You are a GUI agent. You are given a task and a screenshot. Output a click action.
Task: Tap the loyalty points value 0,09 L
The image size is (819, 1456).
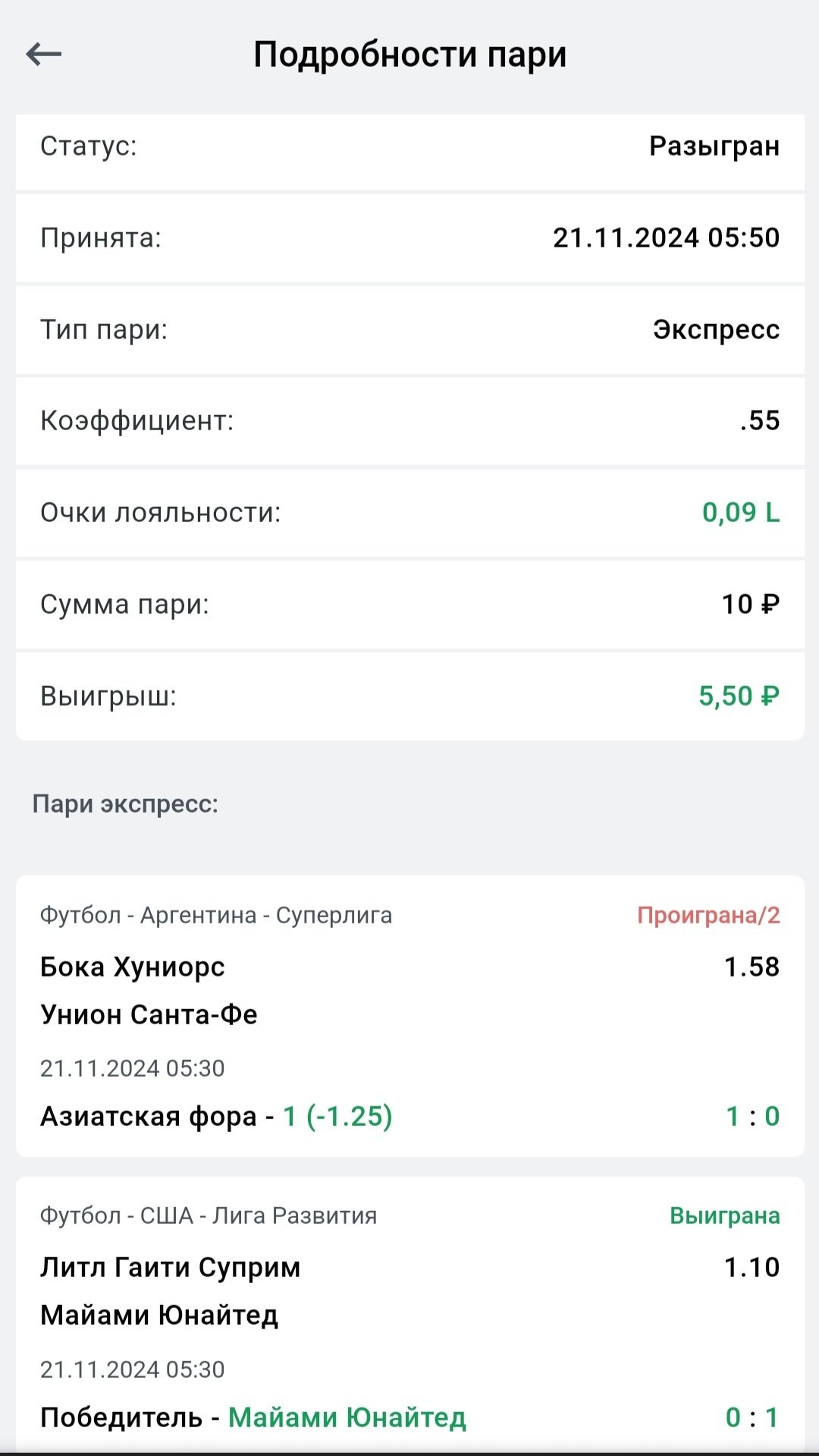[x=740, y=513]
